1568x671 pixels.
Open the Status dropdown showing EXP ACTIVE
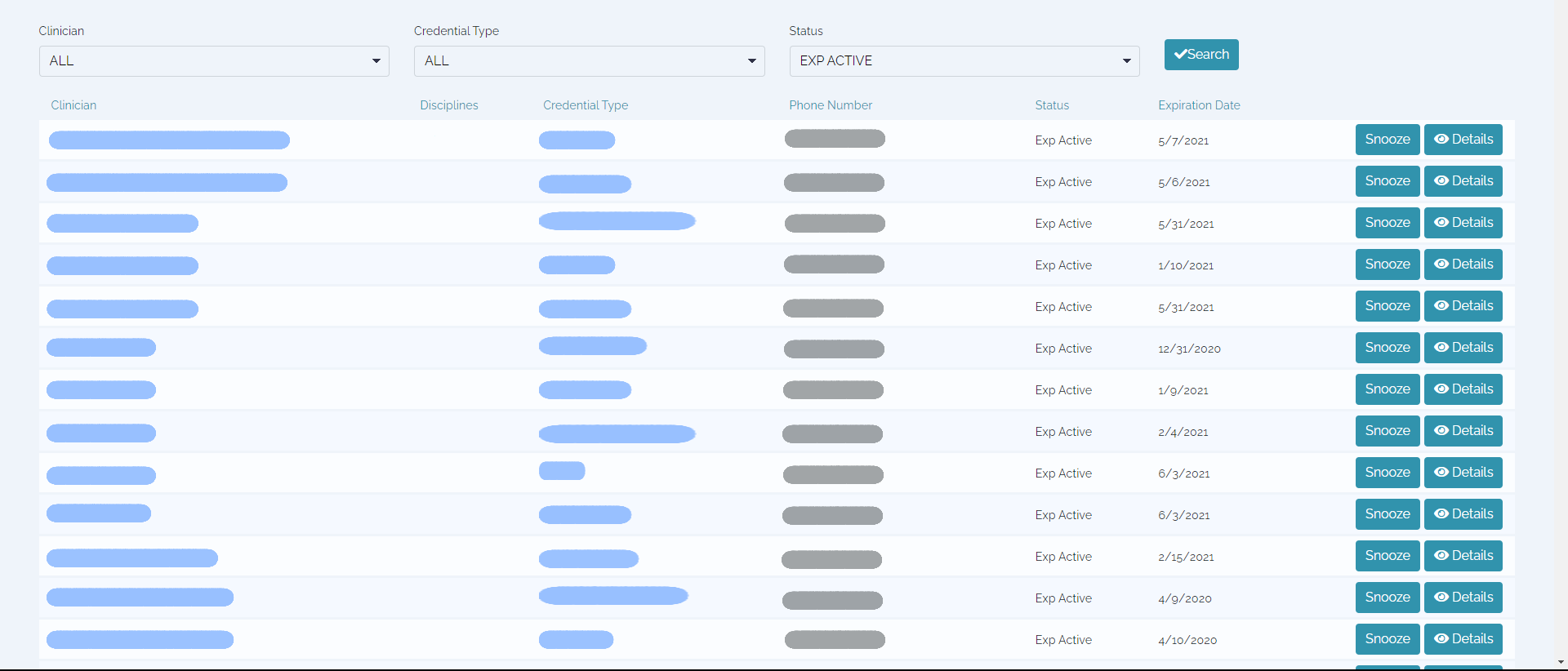[x=964, y=61]
